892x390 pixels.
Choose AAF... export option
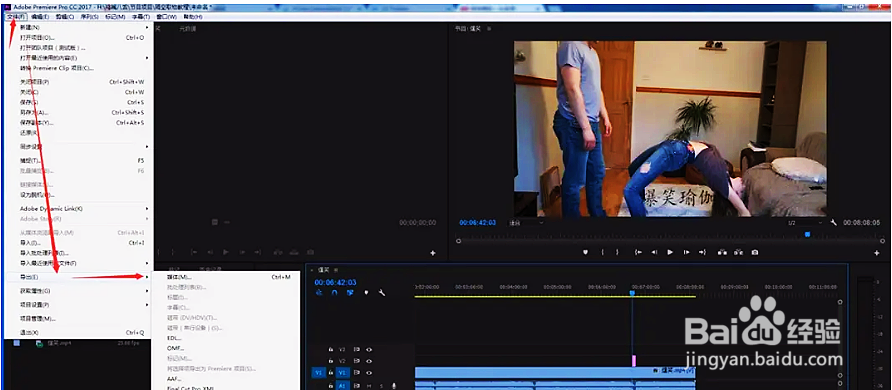click(x=226, y=379)
